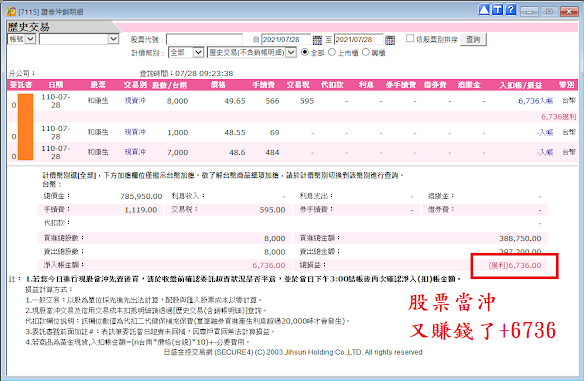The width and height of the screenshot is (584, 381).
Task: Select the 上市櫃 radio button
Action: tap(332, 52)
